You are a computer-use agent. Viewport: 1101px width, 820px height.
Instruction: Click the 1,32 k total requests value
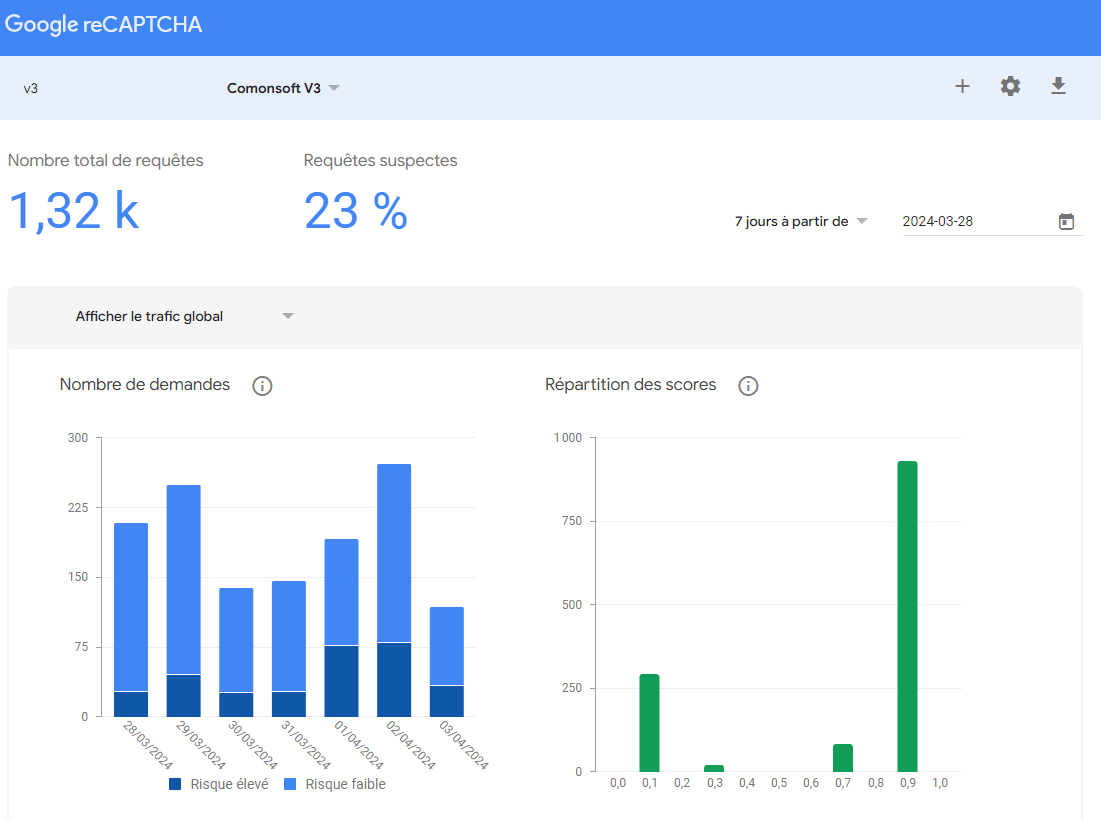point(74,210)
